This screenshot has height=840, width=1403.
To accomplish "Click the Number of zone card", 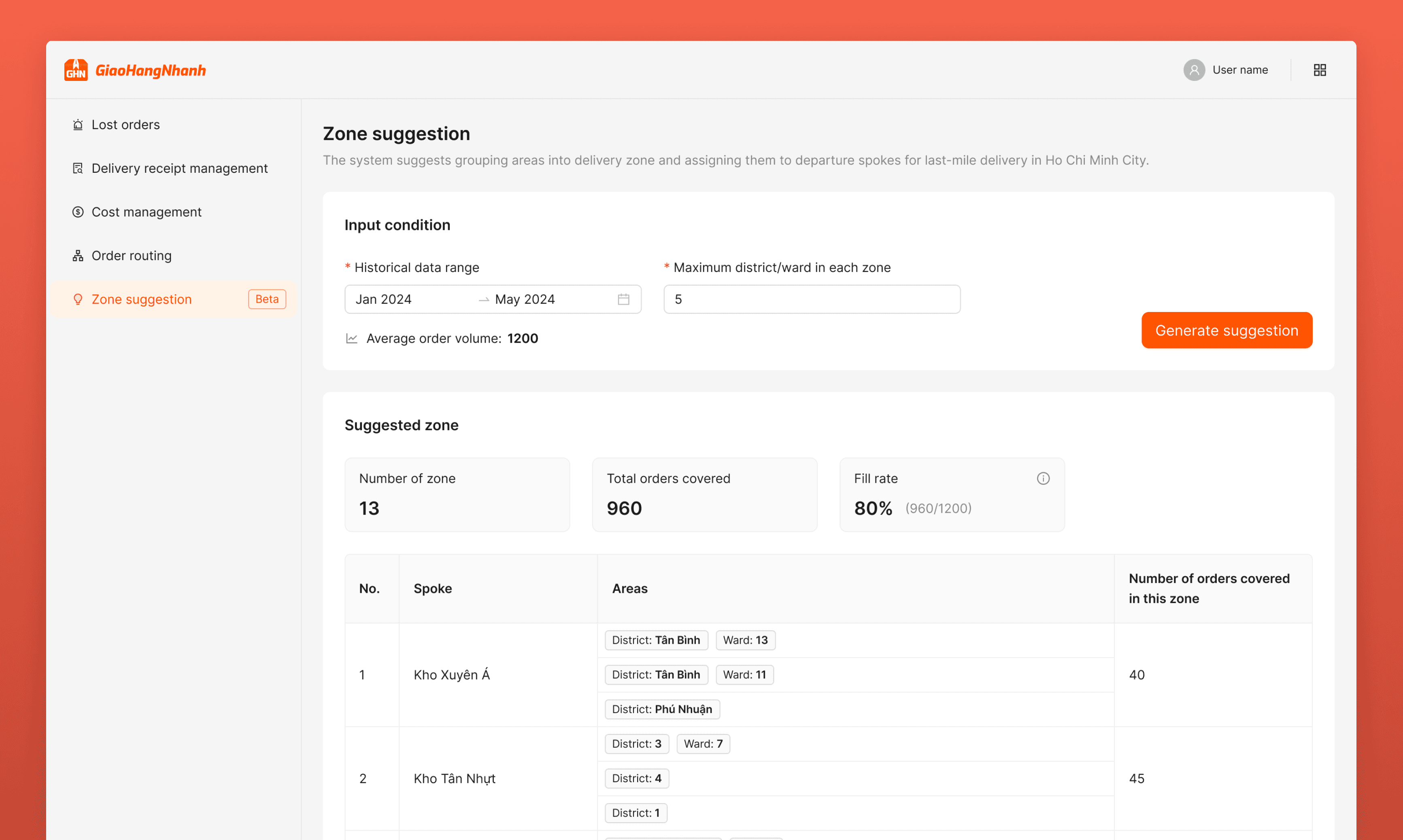I will pos(457,495).
